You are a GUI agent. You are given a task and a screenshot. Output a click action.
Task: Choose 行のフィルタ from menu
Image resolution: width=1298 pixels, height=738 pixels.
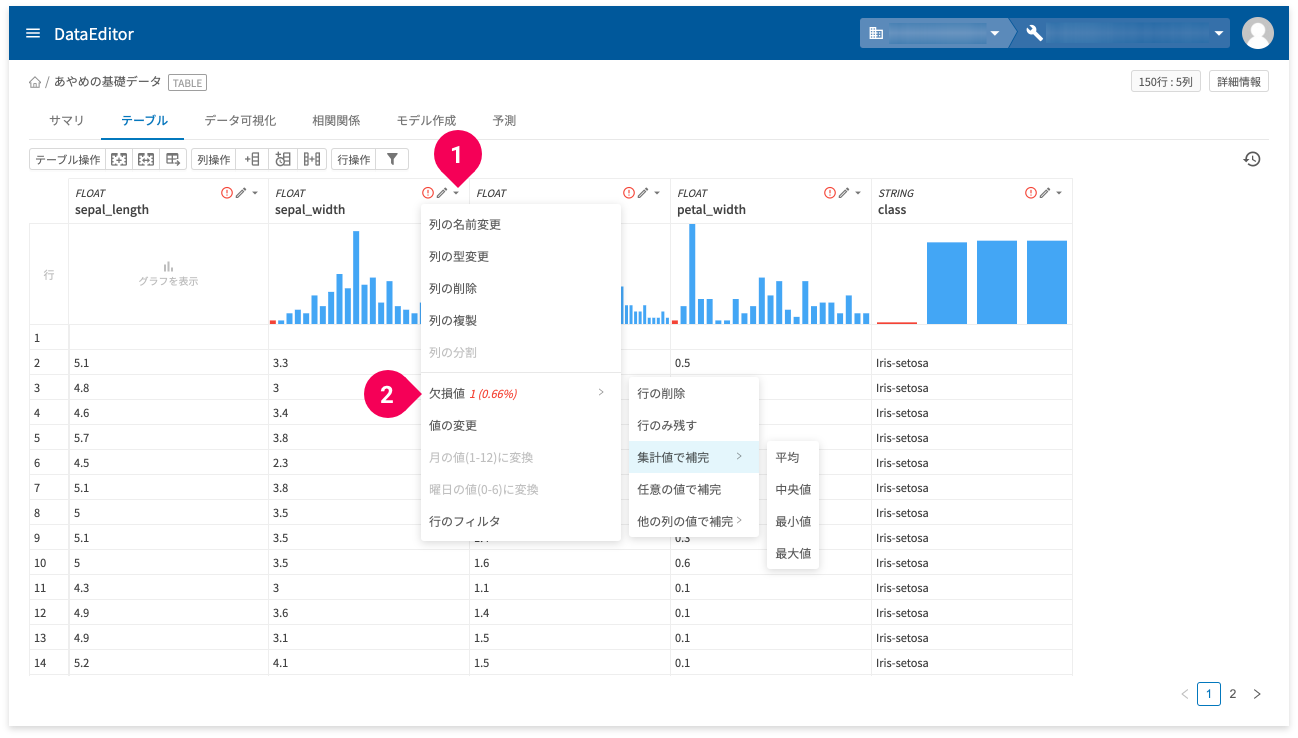(x=520, y=521)
